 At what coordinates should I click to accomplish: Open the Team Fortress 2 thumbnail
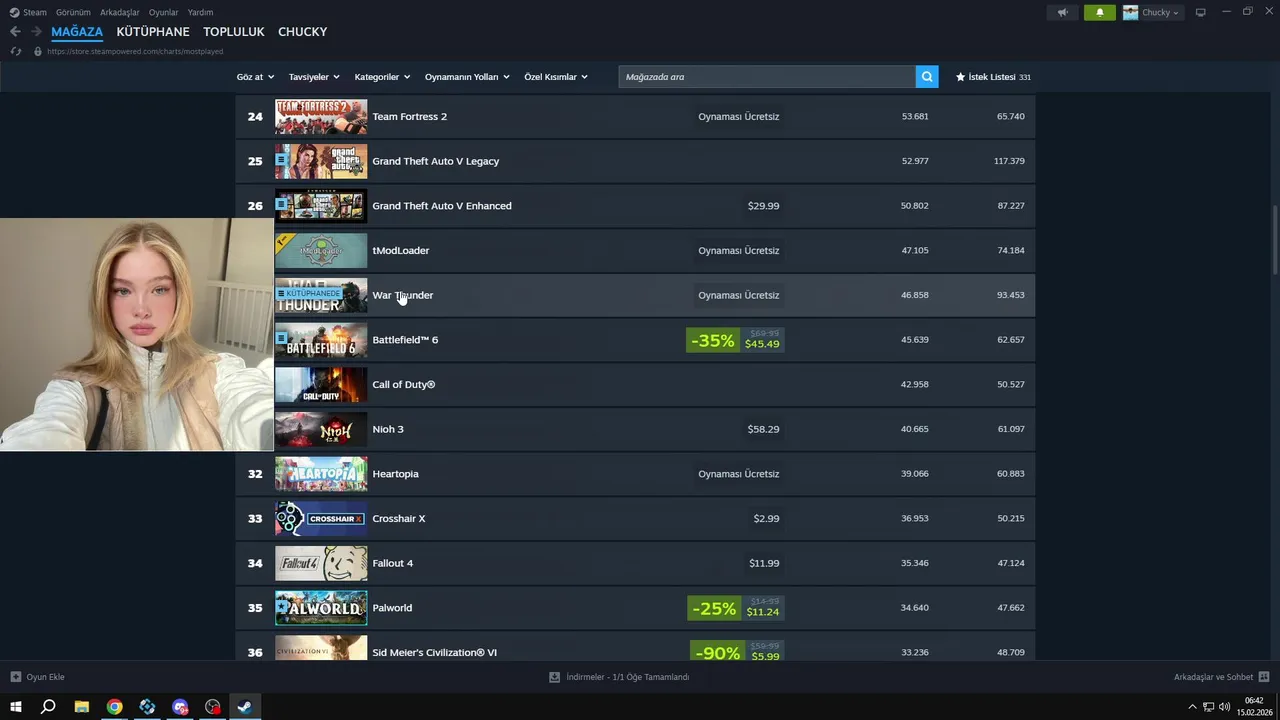(x=321, y=116)
